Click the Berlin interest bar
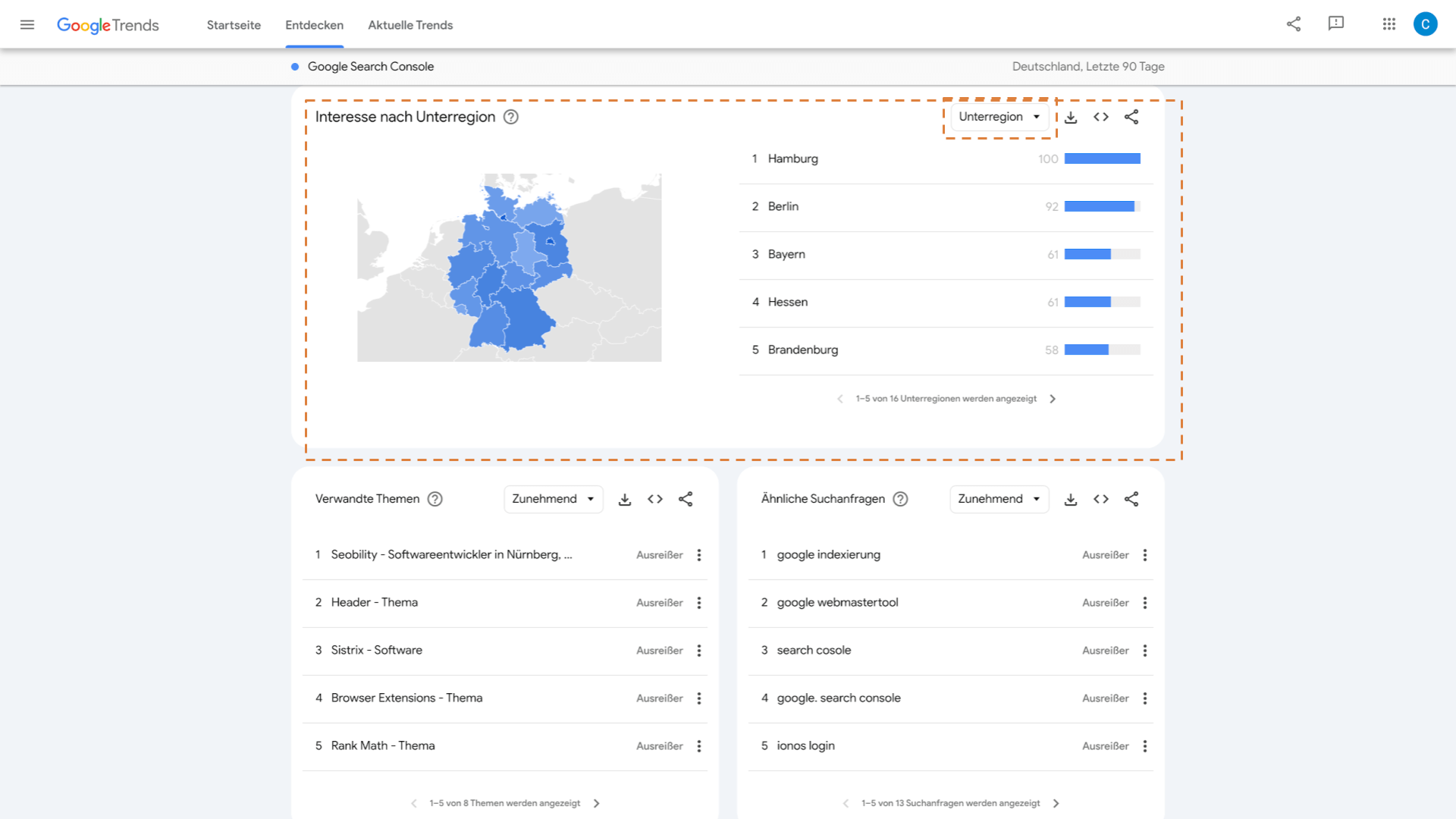The height and width of the screenshot is (819, 1456). pyautogui.click(x=1103, y=207)
